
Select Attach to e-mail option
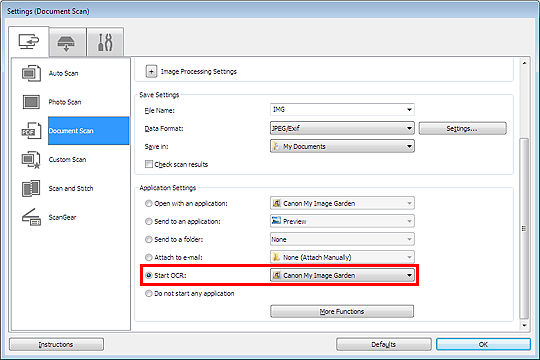click(148, 257)
